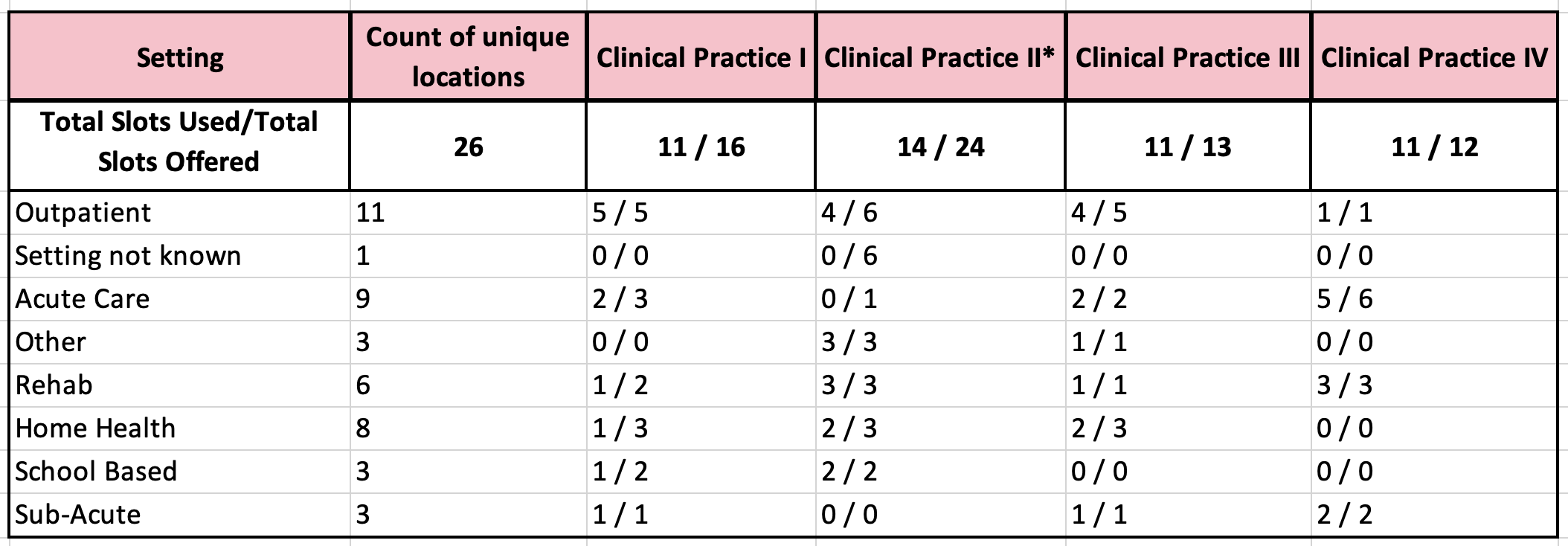
Task: Select the "Sub-Acute" row label cell
Action: point(78,515)
